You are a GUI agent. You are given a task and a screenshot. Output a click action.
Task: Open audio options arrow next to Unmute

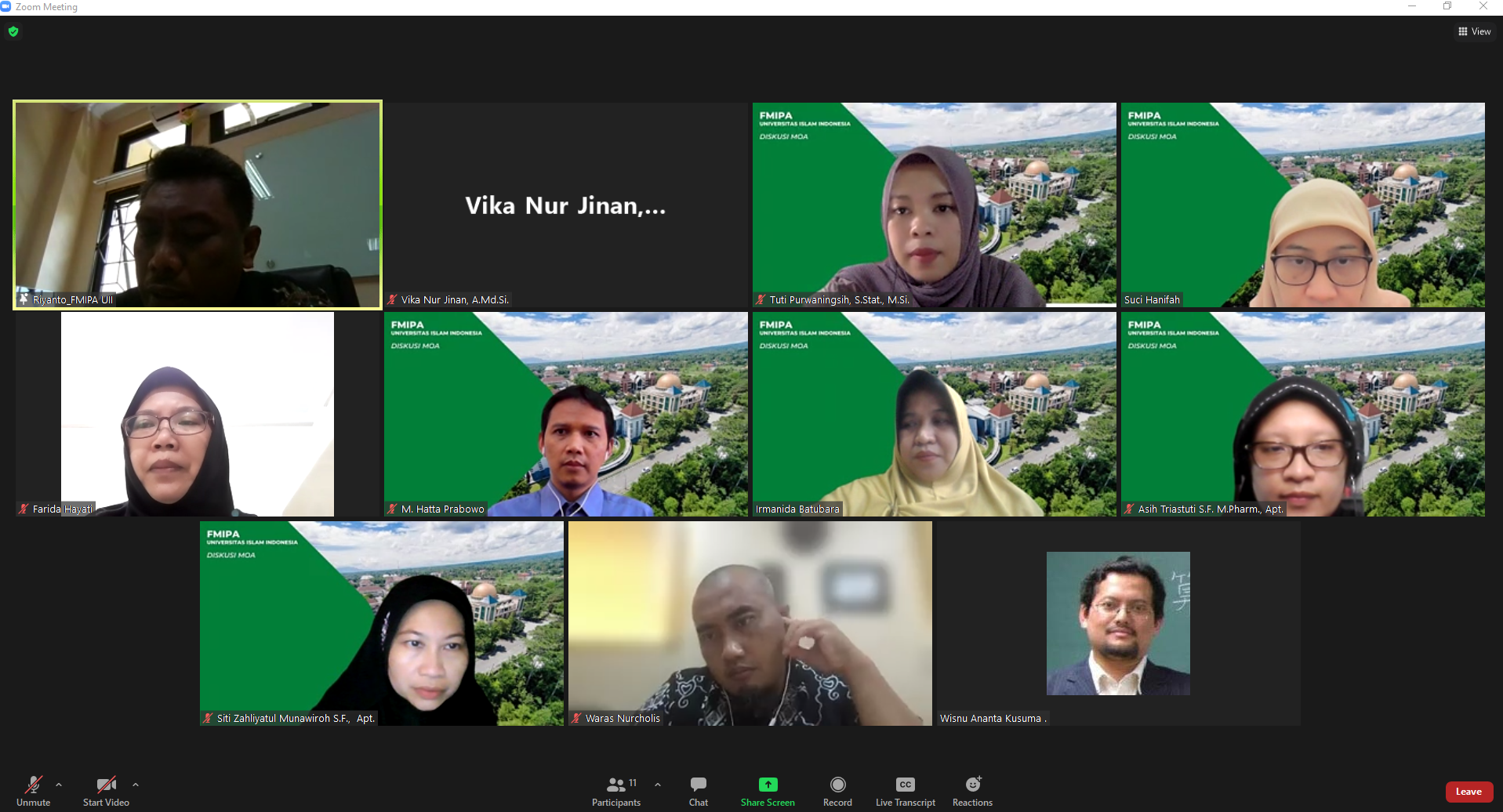point(59,785)
